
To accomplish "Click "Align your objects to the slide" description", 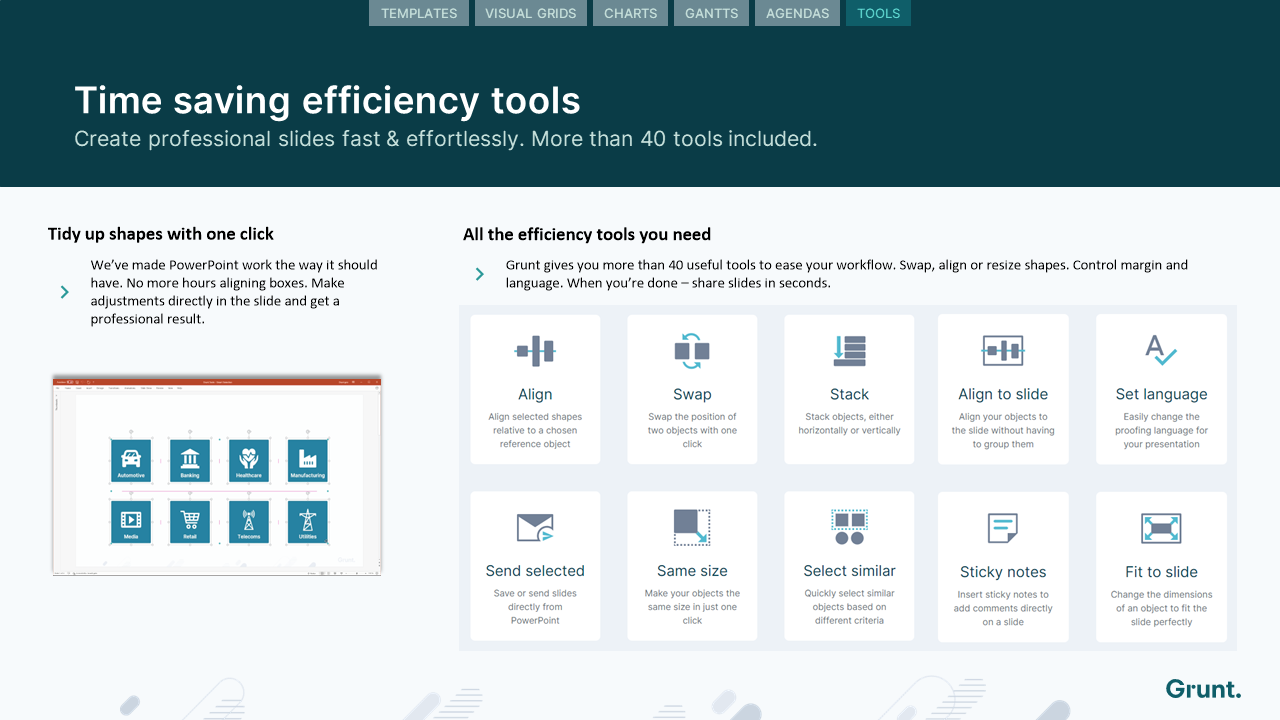I will click(x=1003, y=430).
